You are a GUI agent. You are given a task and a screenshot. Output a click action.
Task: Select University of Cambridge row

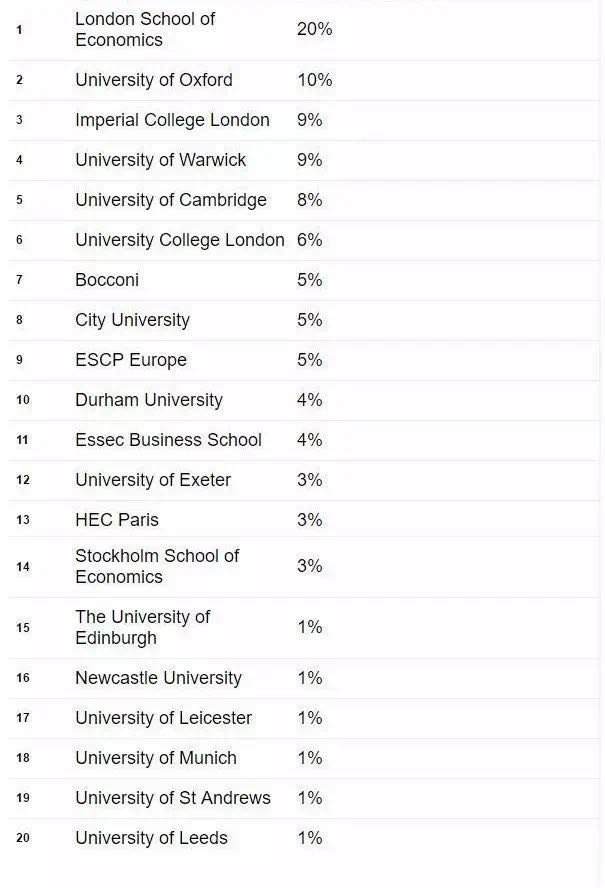click(x=304, y=200)
